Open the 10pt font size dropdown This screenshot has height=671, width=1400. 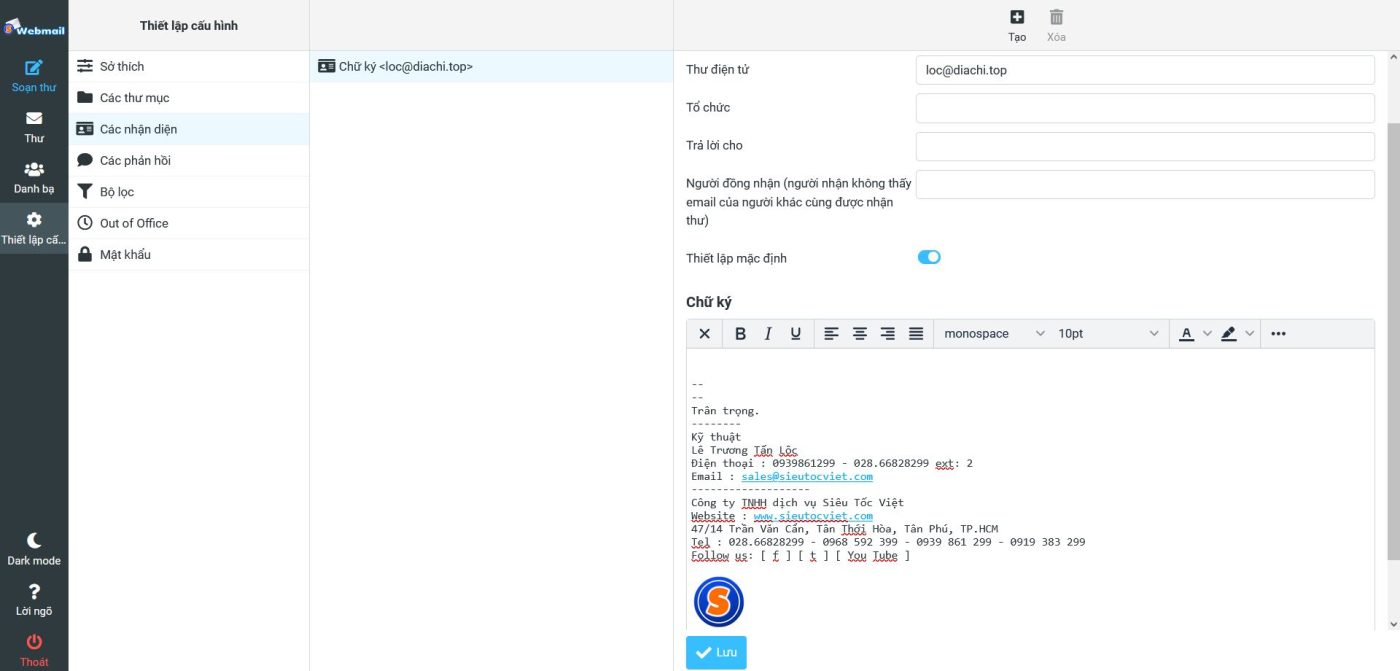(x=1109, y=334)
